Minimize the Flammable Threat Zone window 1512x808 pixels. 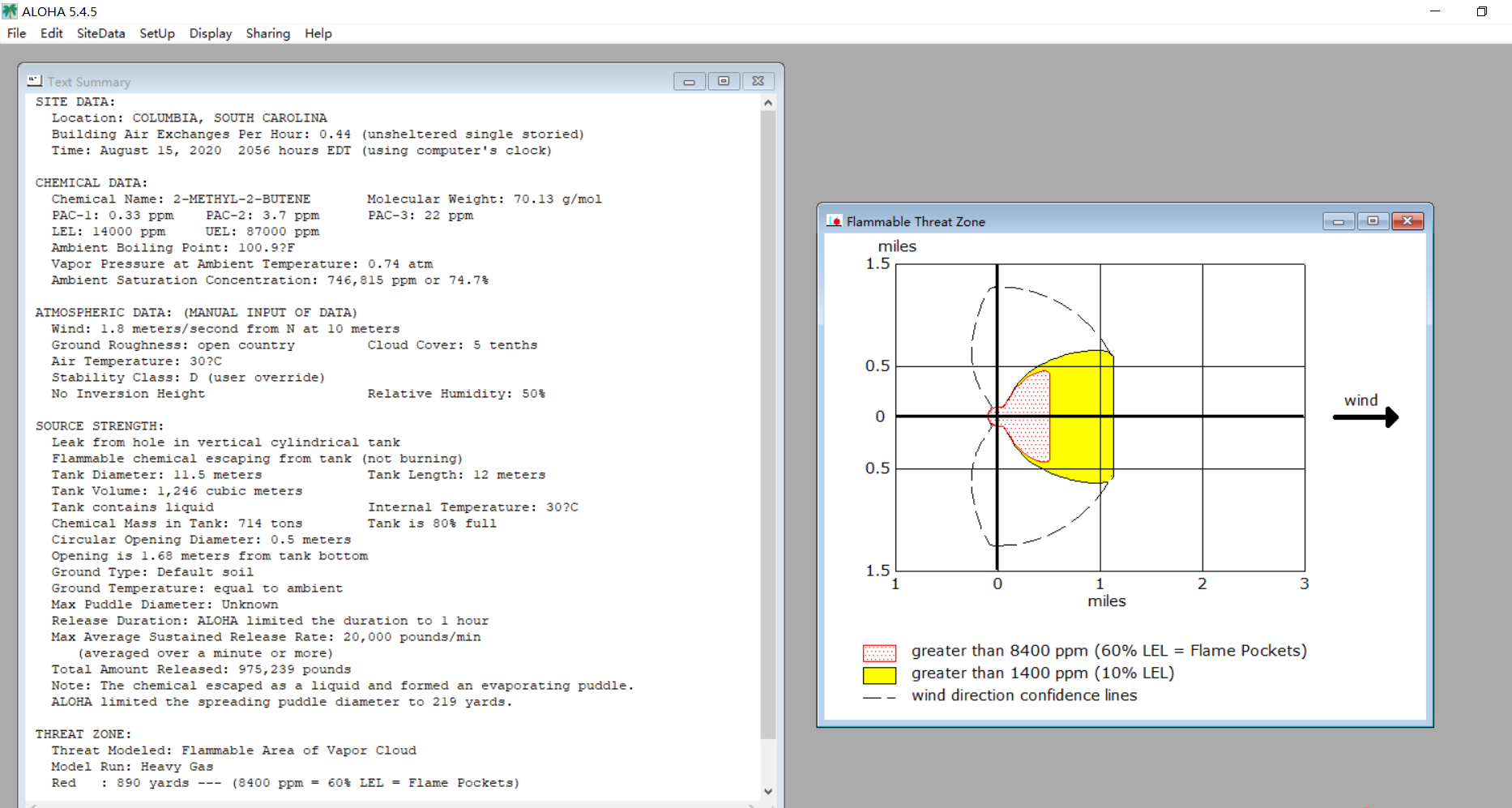click(x=1339, y=221)
